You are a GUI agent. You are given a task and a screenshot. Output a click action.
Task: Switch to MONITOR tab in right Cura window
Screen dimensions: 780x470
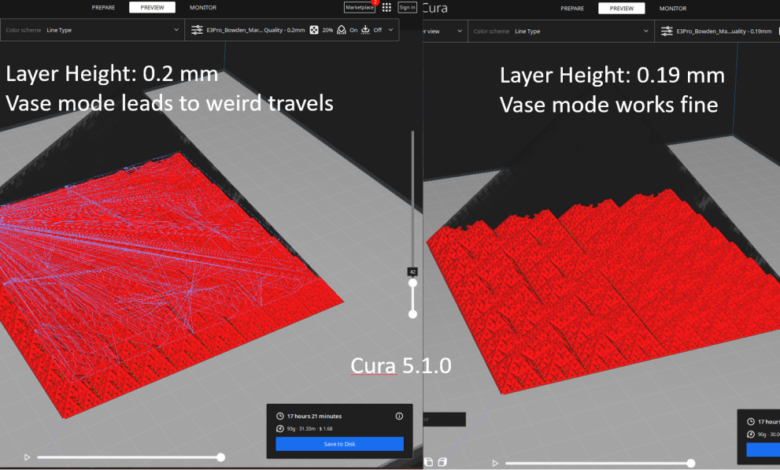point(673,8)
